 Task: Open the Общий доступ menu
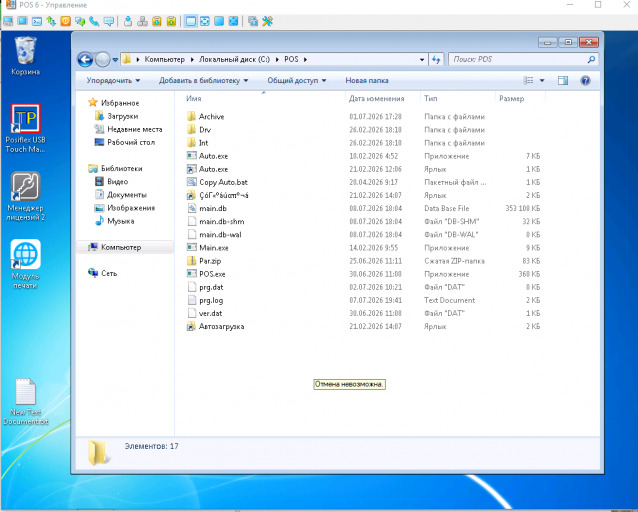click(x=297, y=81)
